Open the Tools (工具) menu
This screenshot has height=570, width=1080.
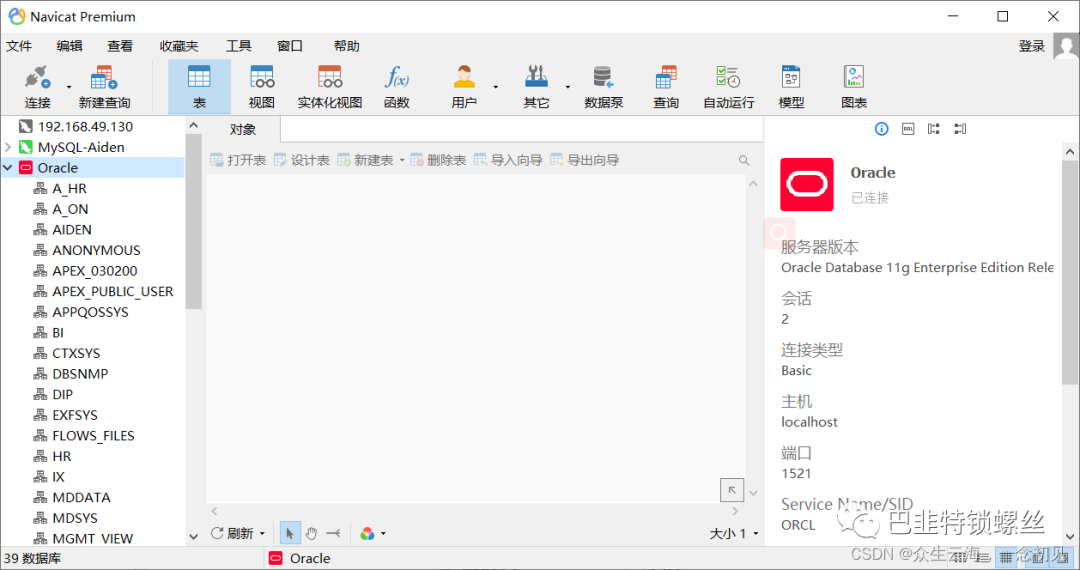[x=239, y=46]
